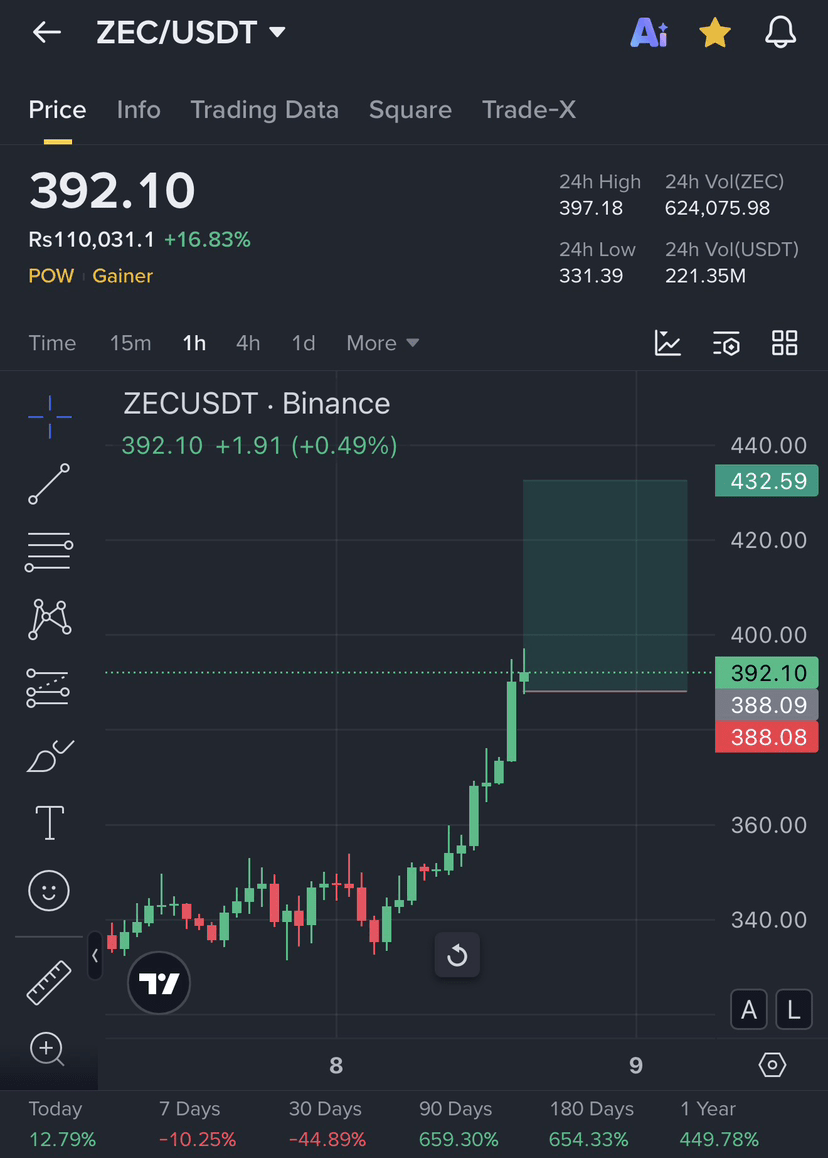The image size is (828, 1158).
Task: Open chart axis settings hexagon icon
Action: click(772, 1065)
